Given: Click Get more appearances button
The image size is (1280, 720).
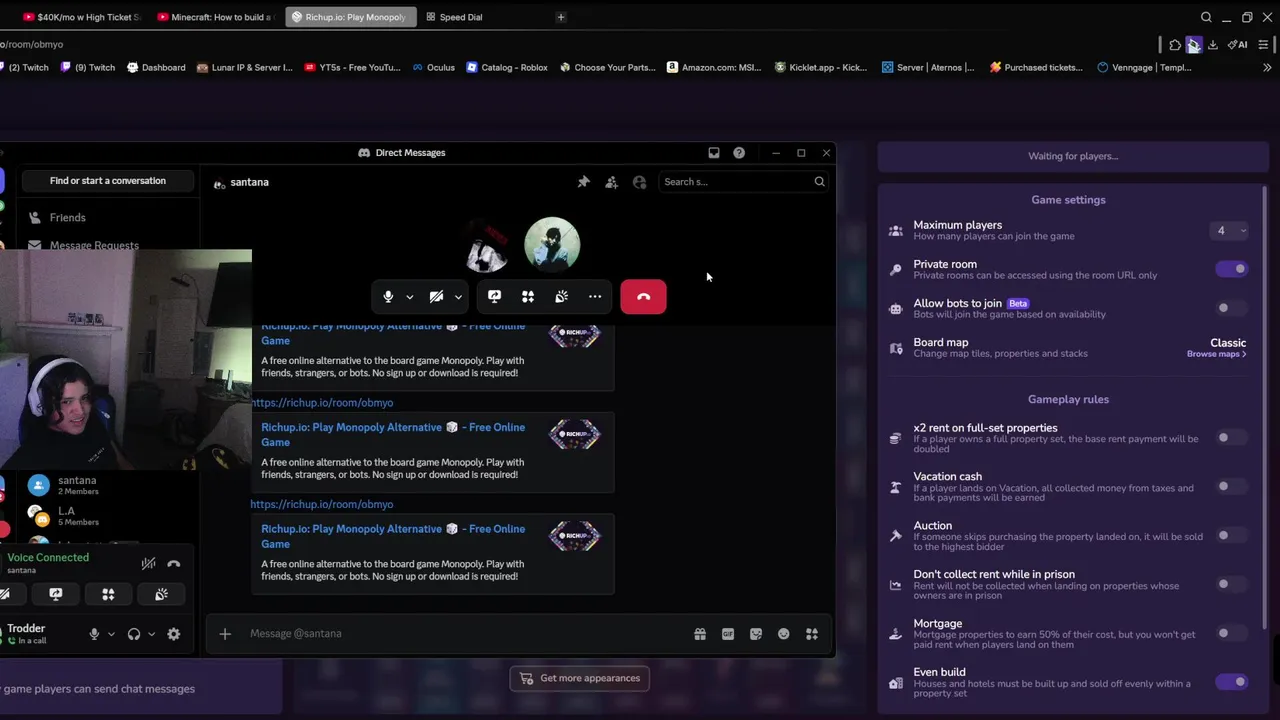Looking at the screenshot, I should 580,678.
